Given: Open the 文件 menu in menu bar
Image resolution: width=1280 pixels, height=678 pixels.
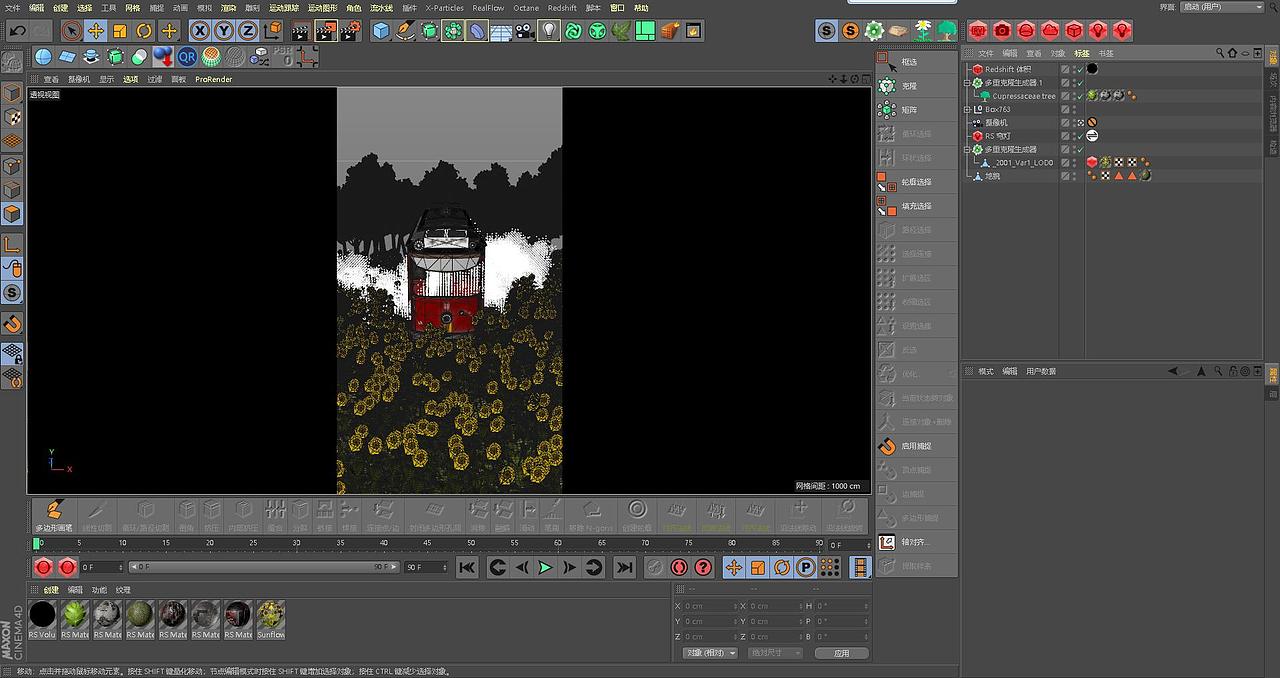Looking at the screenshot, I should pyautogui.click(x=12, y=7).
